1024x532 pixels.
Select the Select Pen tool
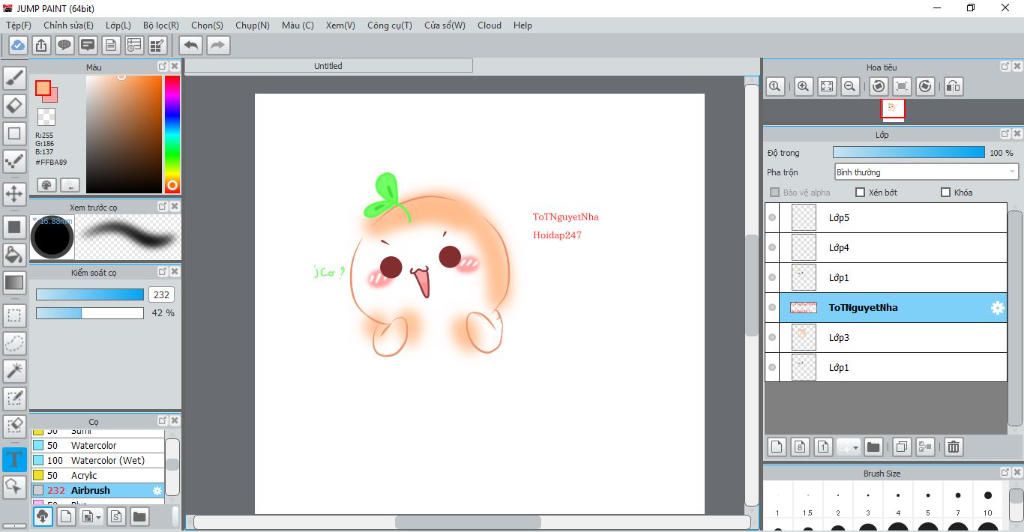pos(14,398)
